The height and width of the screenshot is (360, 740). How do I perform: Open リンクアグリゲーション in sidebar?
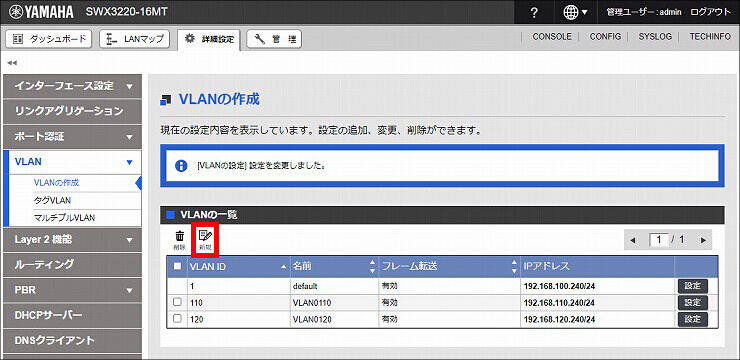(x=72, y=111)
